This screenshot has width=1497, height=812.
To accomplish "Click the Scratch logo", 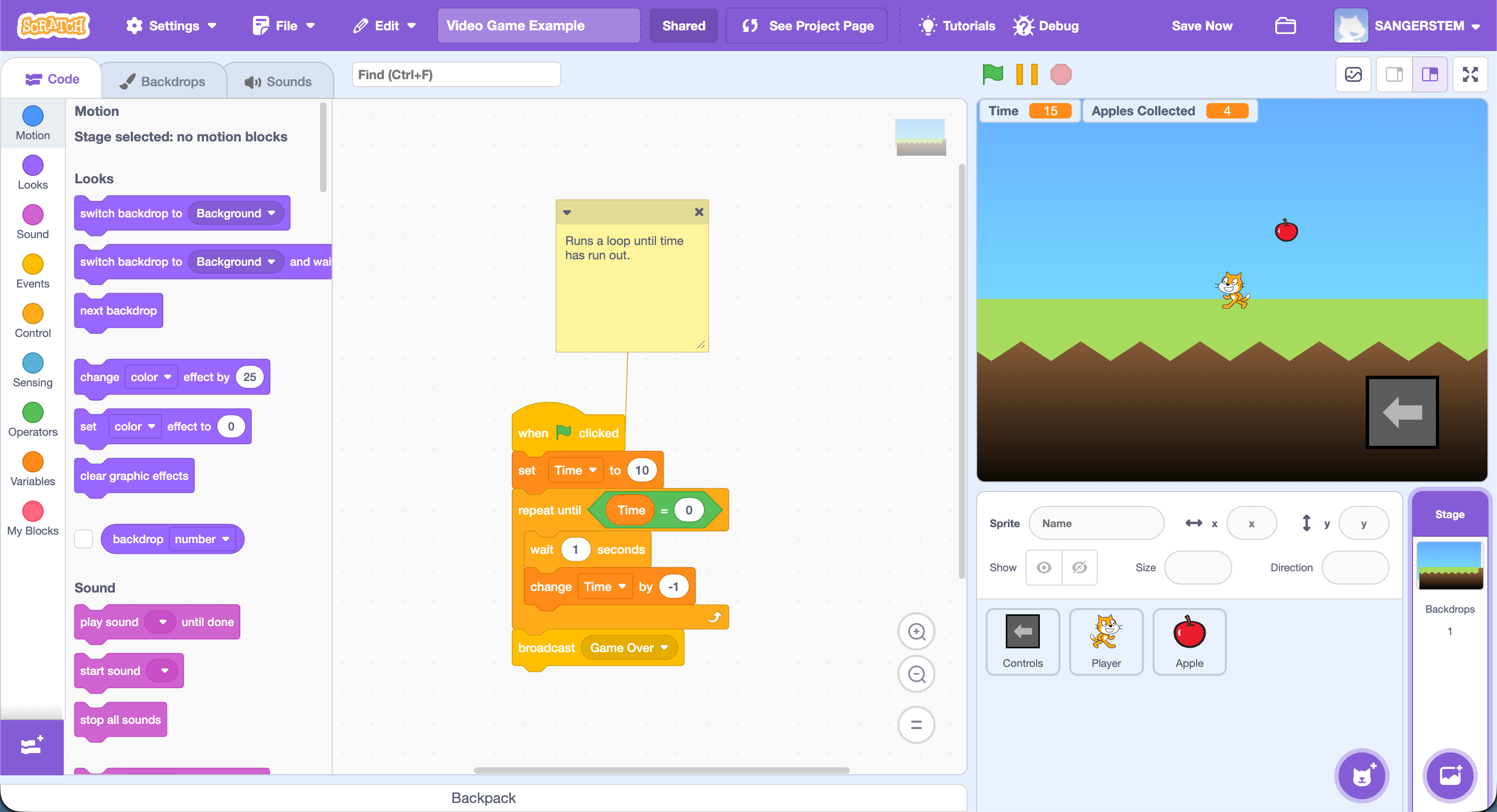I will [54, 26].
